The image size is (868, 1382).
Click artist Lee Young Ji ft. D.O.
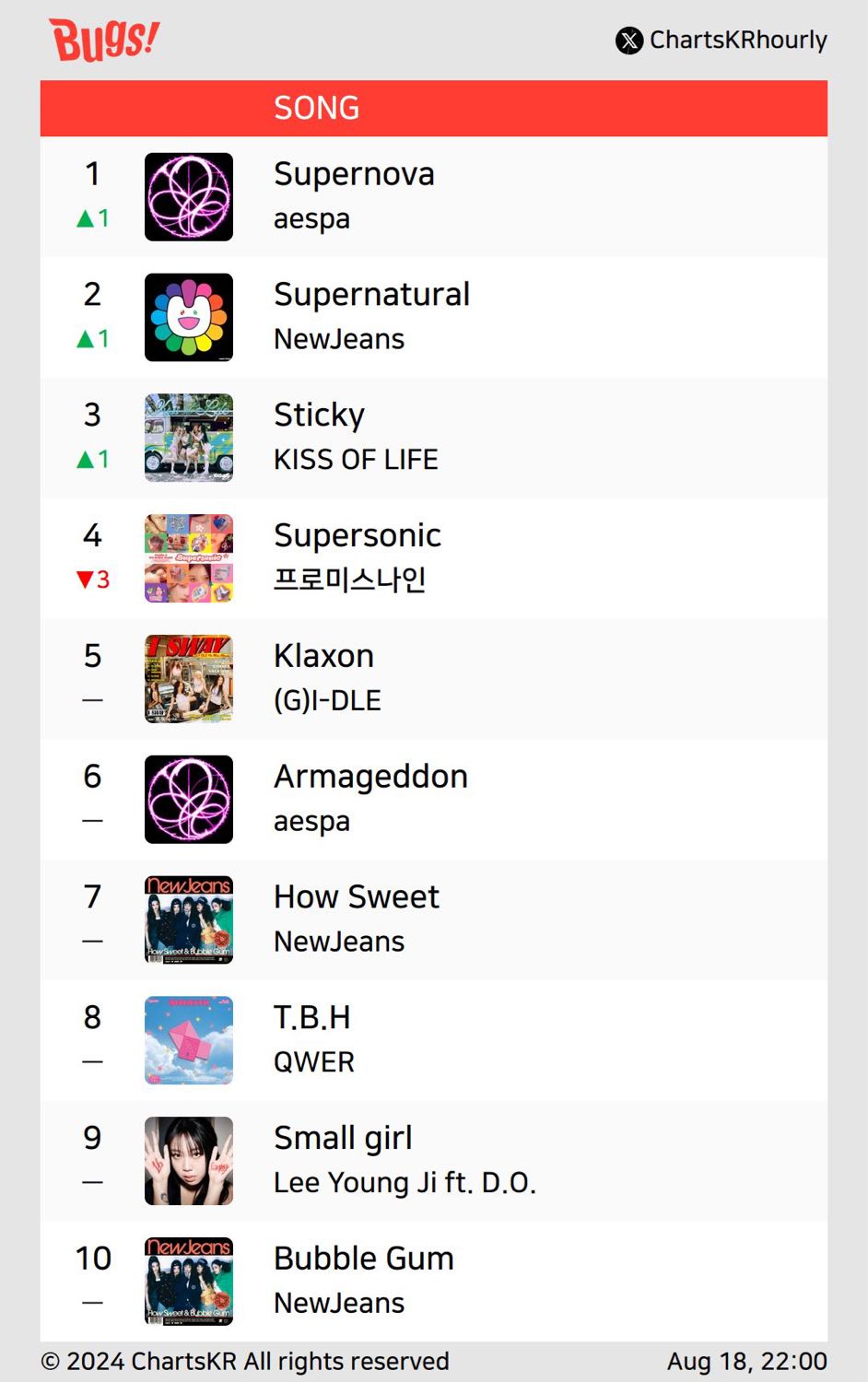405,1183
